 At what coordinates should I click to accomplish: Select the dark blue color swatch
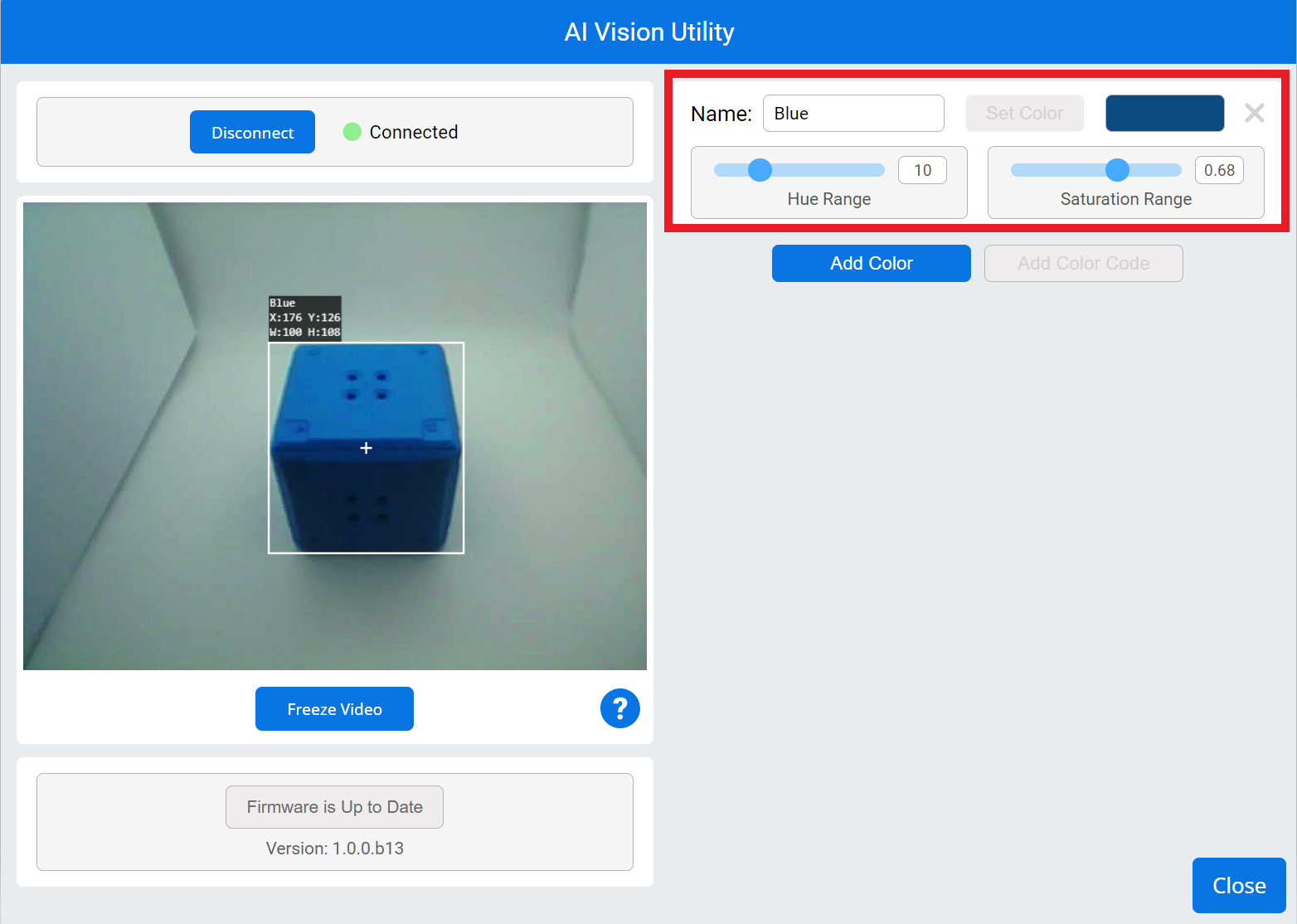point(1164,113)
